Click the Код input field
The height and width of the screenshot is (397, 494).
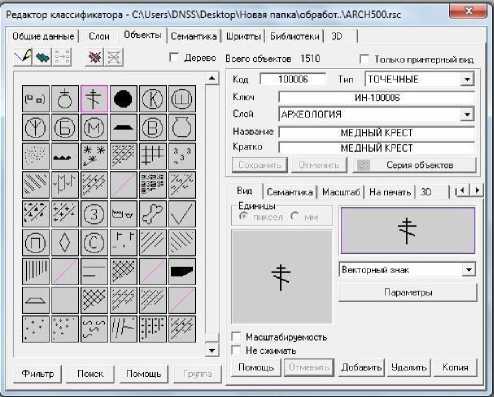click(x=293, y=79)
